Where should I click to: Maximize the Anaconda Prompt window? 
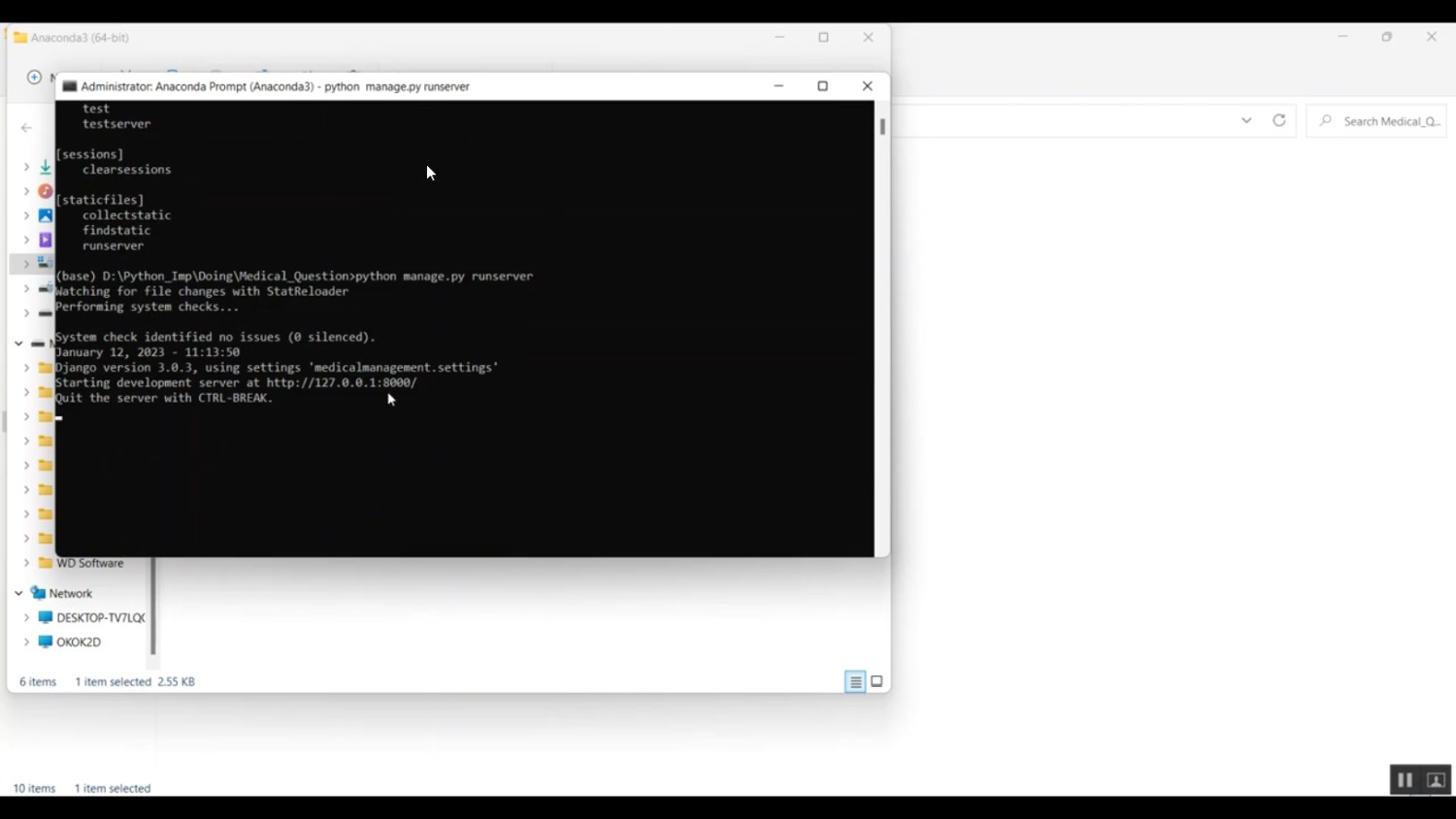tap(823, 86)
